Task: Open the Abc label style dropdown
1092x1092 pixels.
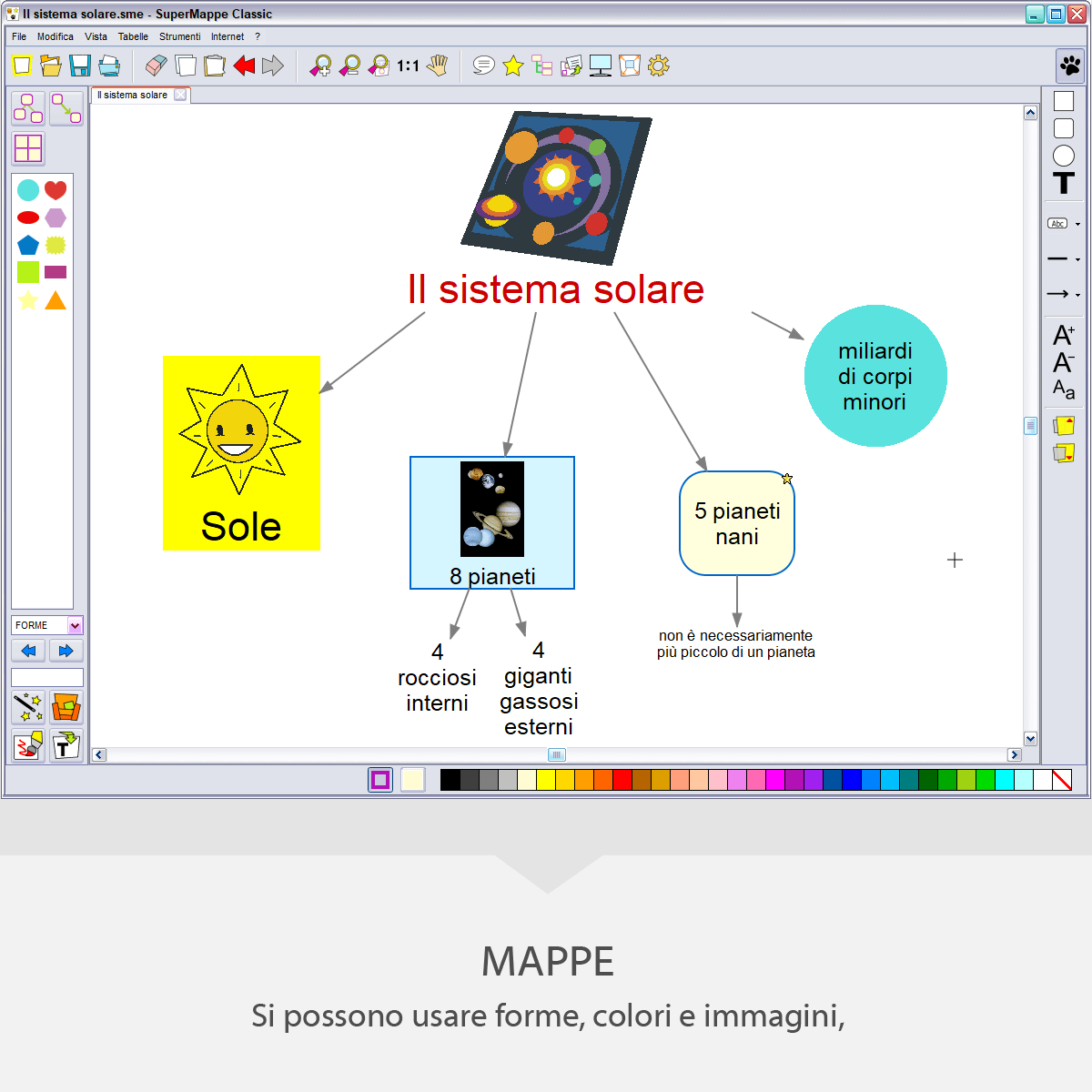Action: coord(1077,224)
